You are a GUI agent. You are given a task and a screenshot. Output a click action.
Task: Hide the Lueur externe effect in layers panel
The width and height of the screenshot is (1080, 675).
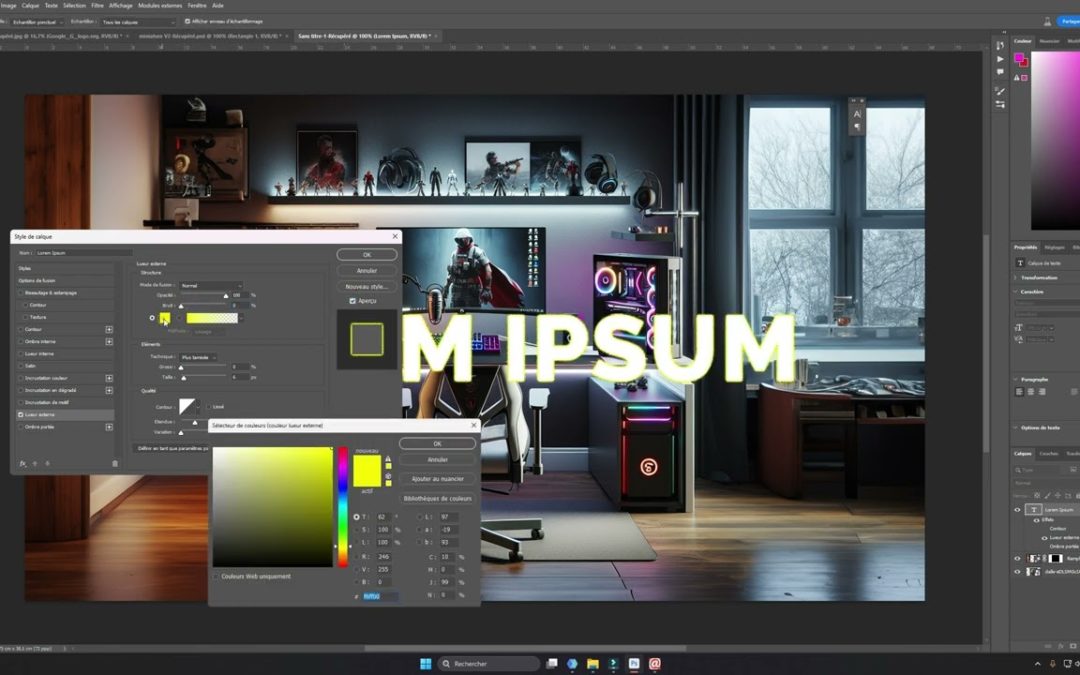[x=1044, y=538]
